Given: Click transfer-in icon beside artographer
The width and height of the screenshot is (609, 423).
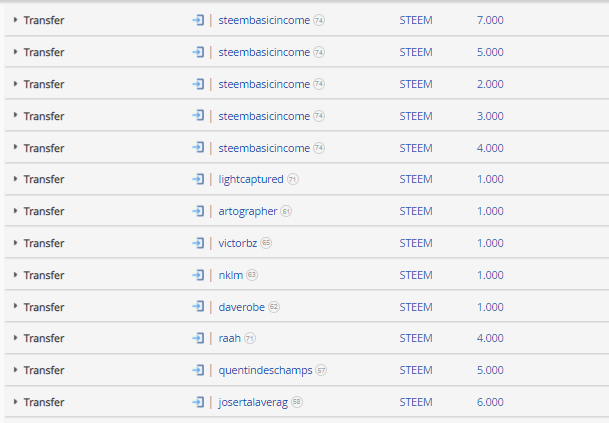Looking at the screenshot, I should (198, 211).
